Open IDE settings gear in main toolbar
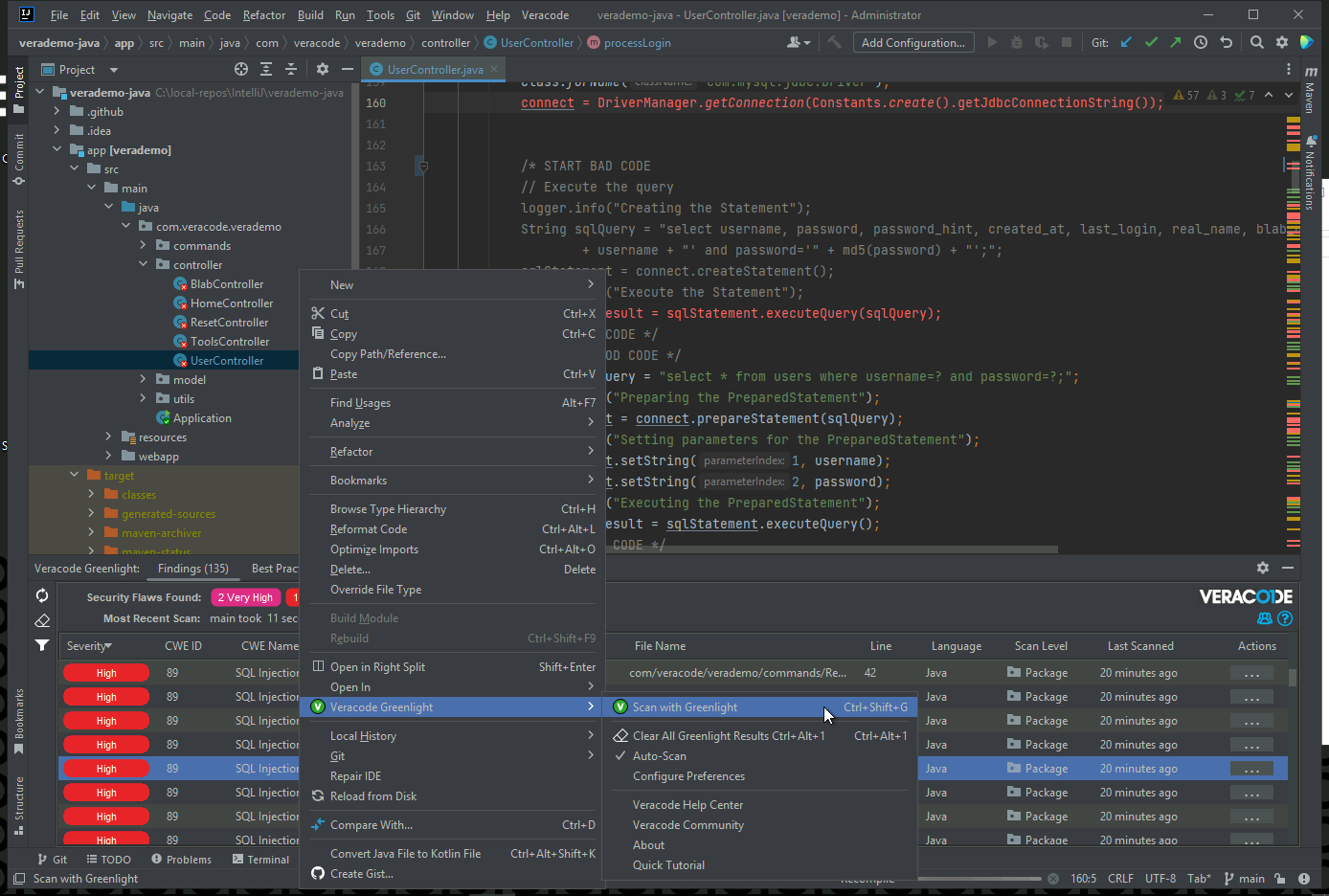Screen dimensions: 1329x896 [x=1282, y=42]
